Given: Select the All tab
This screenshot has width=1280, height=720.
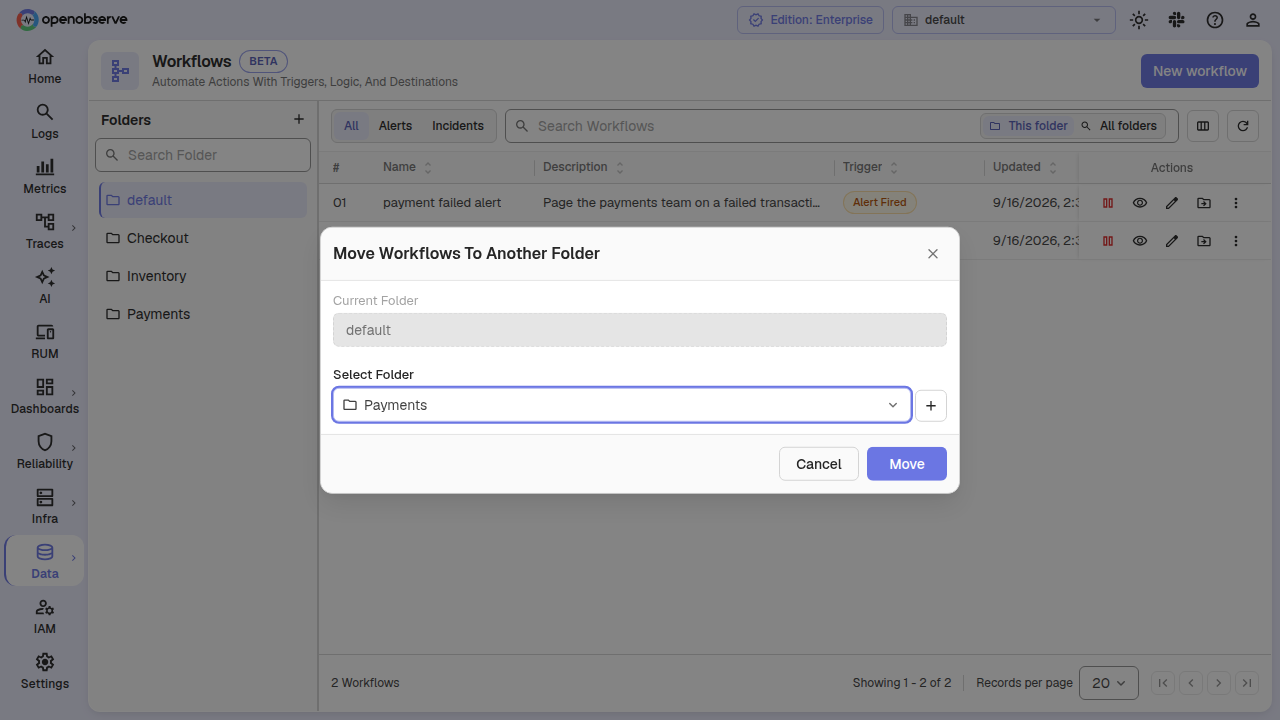Looking at the screenshot, I should (x=351, y=126).
